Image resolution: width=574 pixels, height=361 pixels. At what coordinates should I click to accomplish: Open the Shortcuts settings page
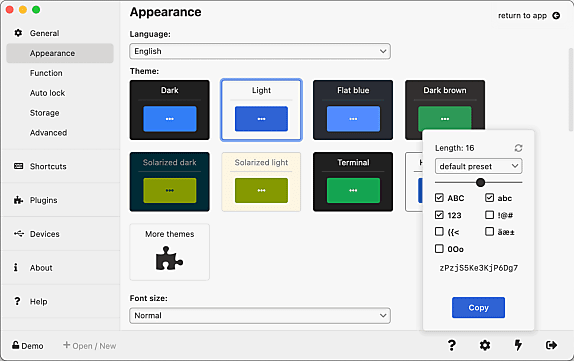pyautogui.click(x=48, y=166)
